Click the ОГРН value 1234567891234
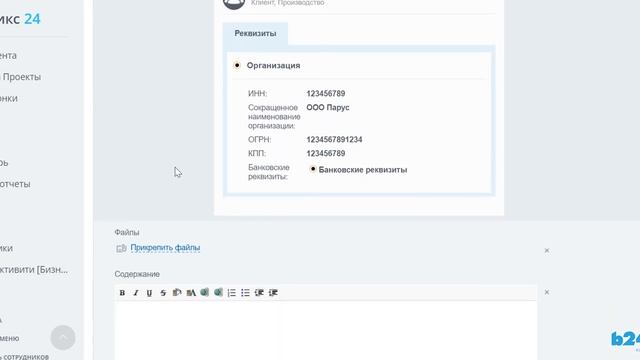Image resolution: width=640 pixels, height=360 pixels. coord(334,140)
